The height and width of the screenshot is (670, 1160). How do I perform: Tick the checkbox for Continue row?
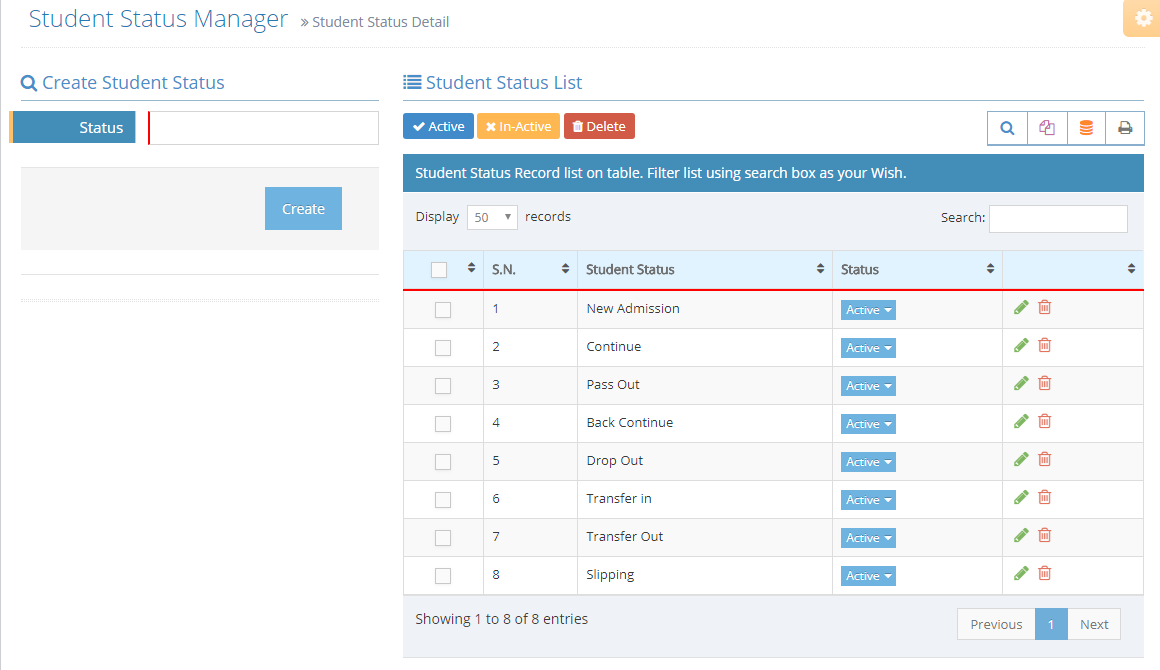443,348
